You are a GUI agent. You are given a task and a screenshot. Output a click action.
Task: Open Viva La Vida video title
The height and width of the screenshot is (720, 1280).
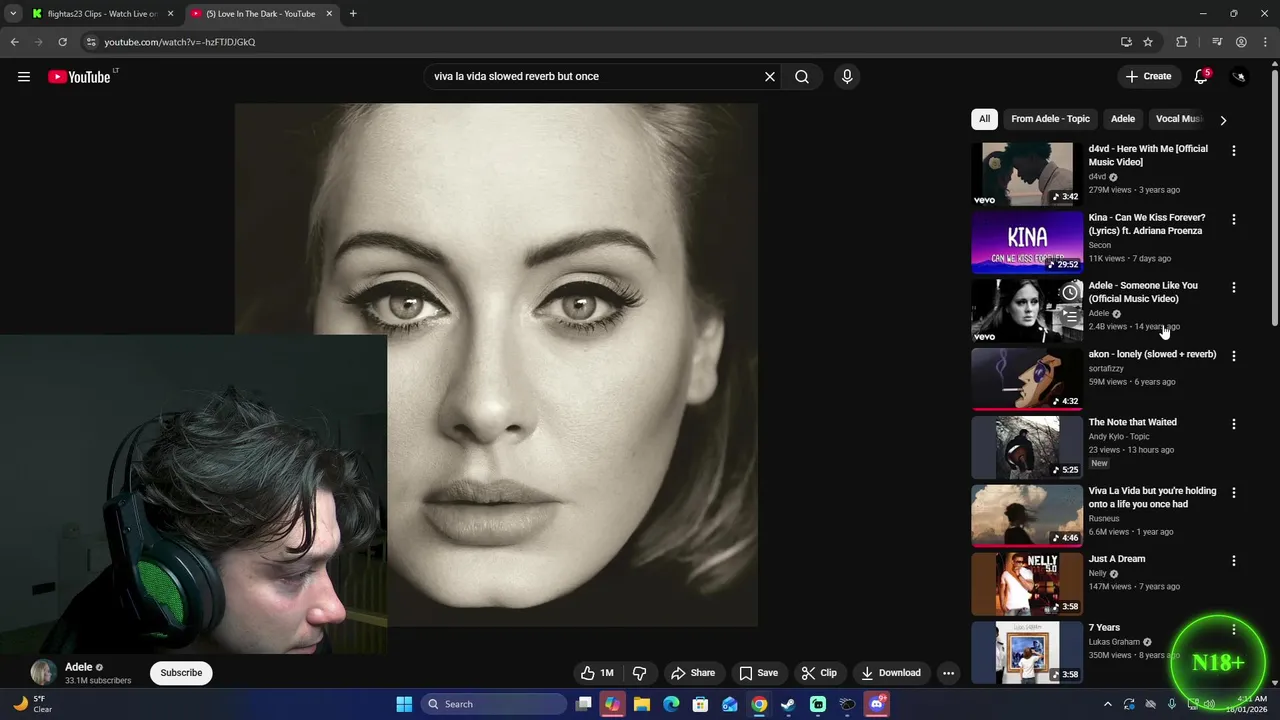point(1152,498)
